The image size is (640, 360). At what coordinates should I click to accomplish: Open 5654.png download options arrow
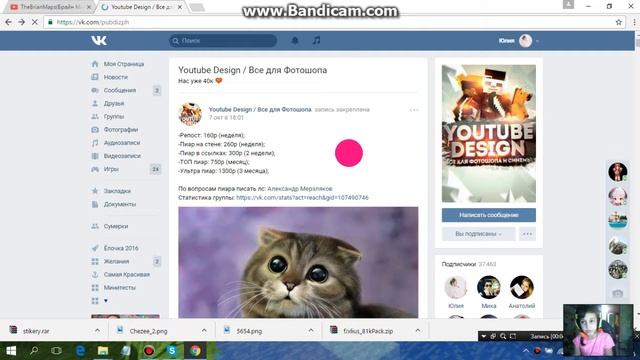pos(311,331)
